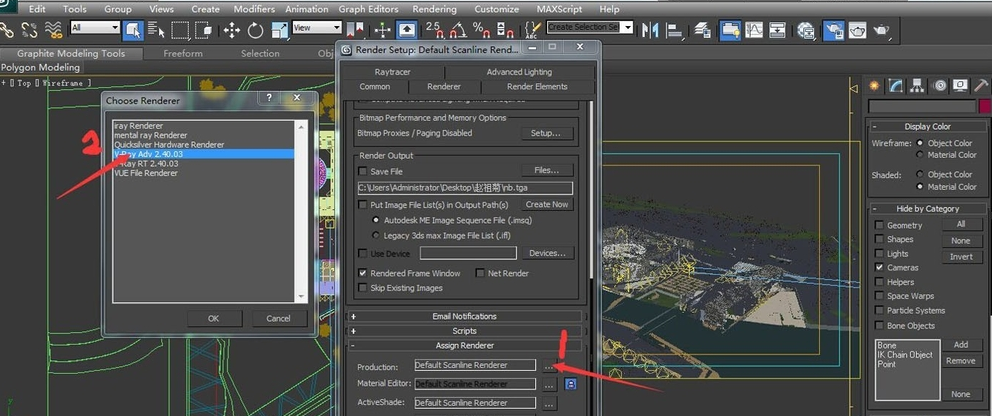Click the Create Now button
Viewport: 992px width, 416px height.
[547, 204]
